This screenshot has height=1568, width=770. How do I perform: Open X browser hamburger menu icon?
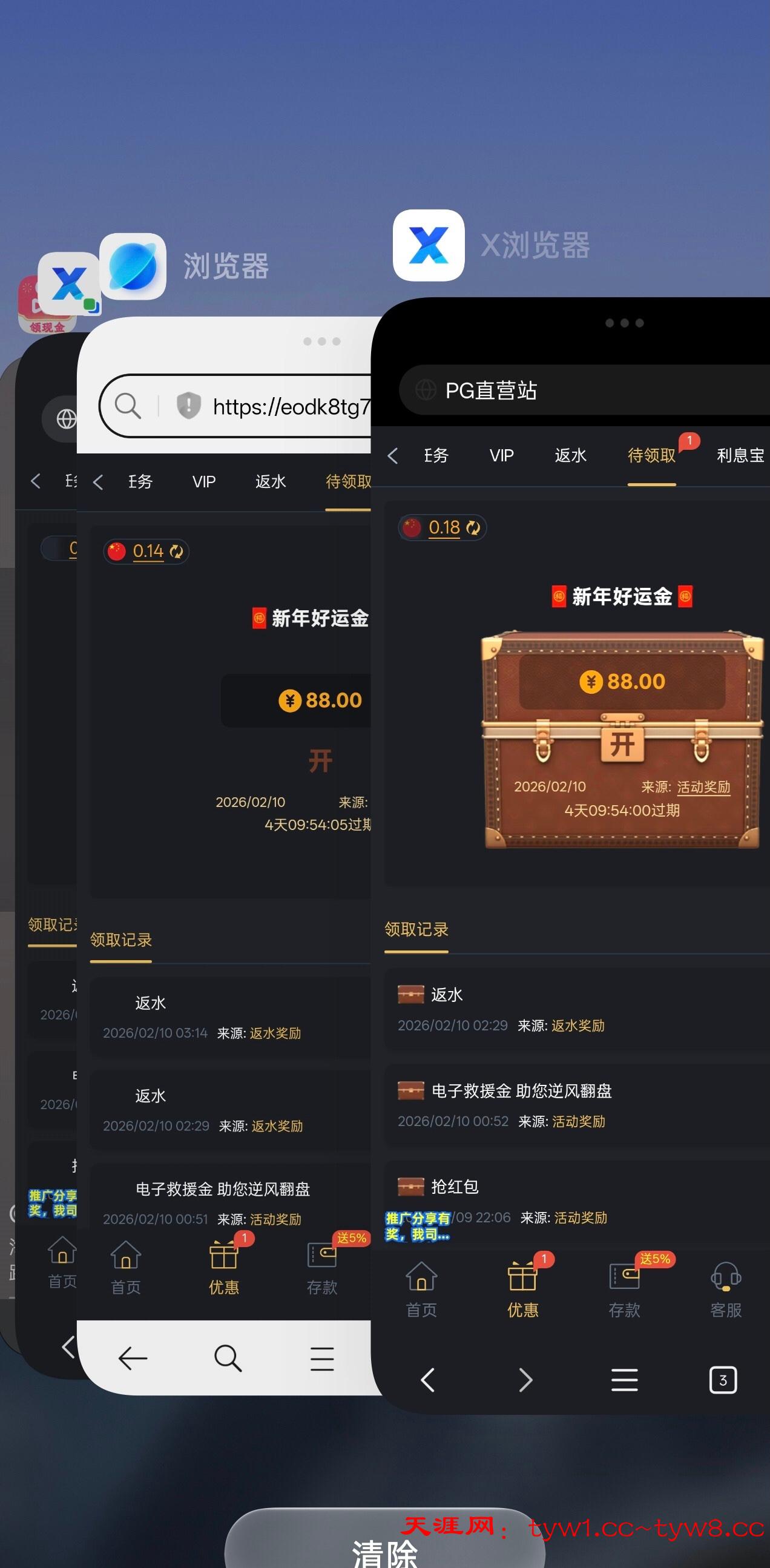(625, 1380)
